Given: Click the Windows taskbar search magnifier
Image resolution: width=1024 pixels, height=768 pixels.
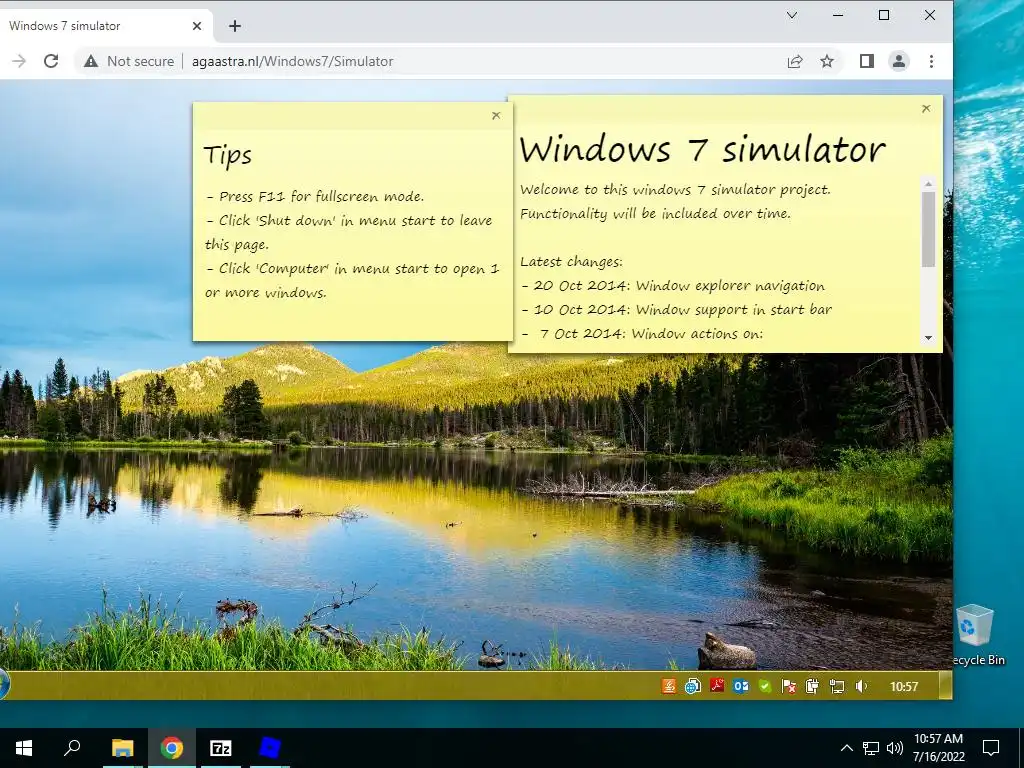Looking at the screenshot, I should pos(72,748).
